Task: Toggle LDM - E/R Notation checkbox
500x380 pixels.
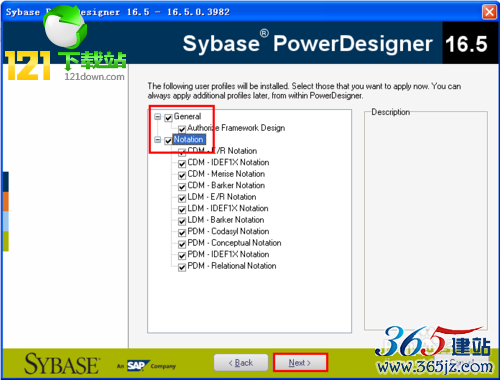Action: (182, 198)
